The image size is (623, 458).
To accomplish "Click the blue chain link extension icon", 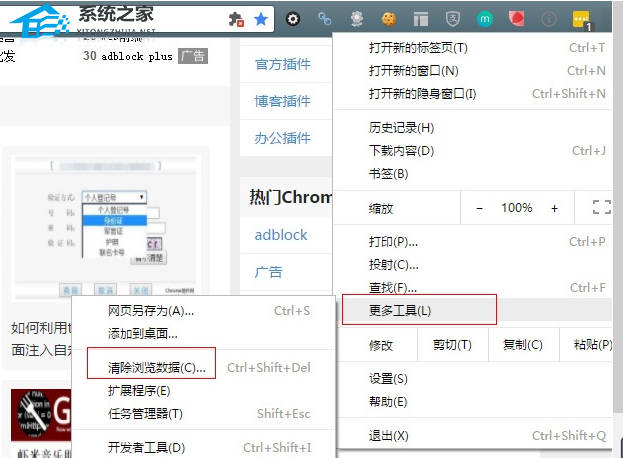I will (325, 18).
